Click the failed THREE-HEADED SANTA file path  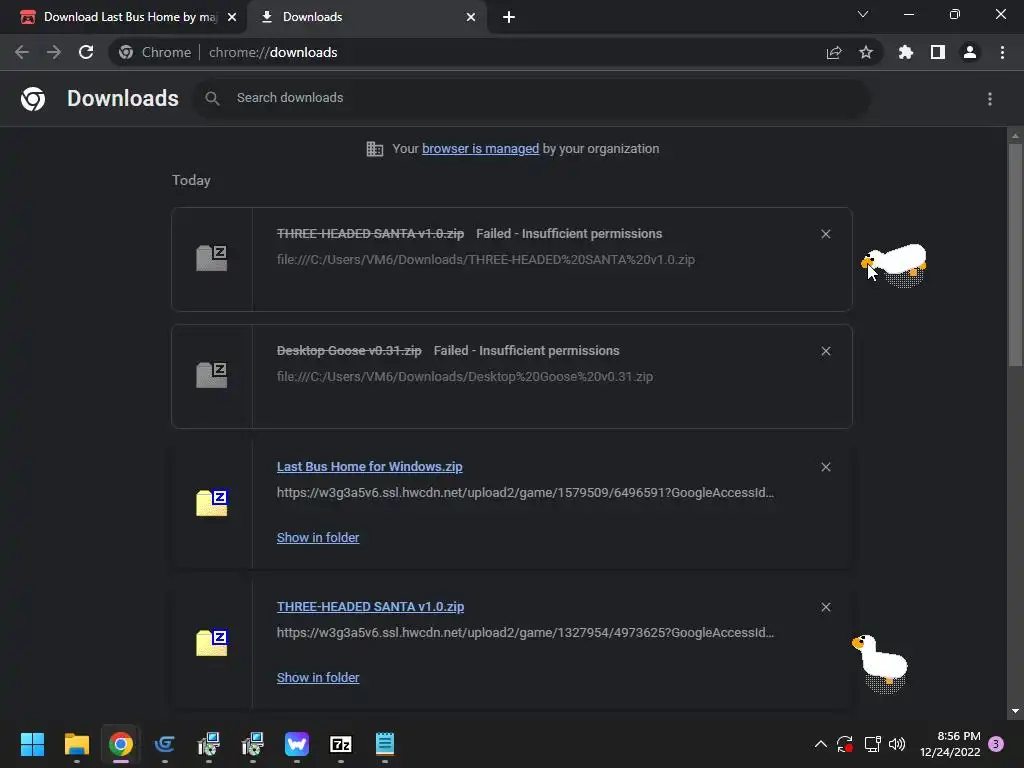pyautogui.click(x=486, y=259)
